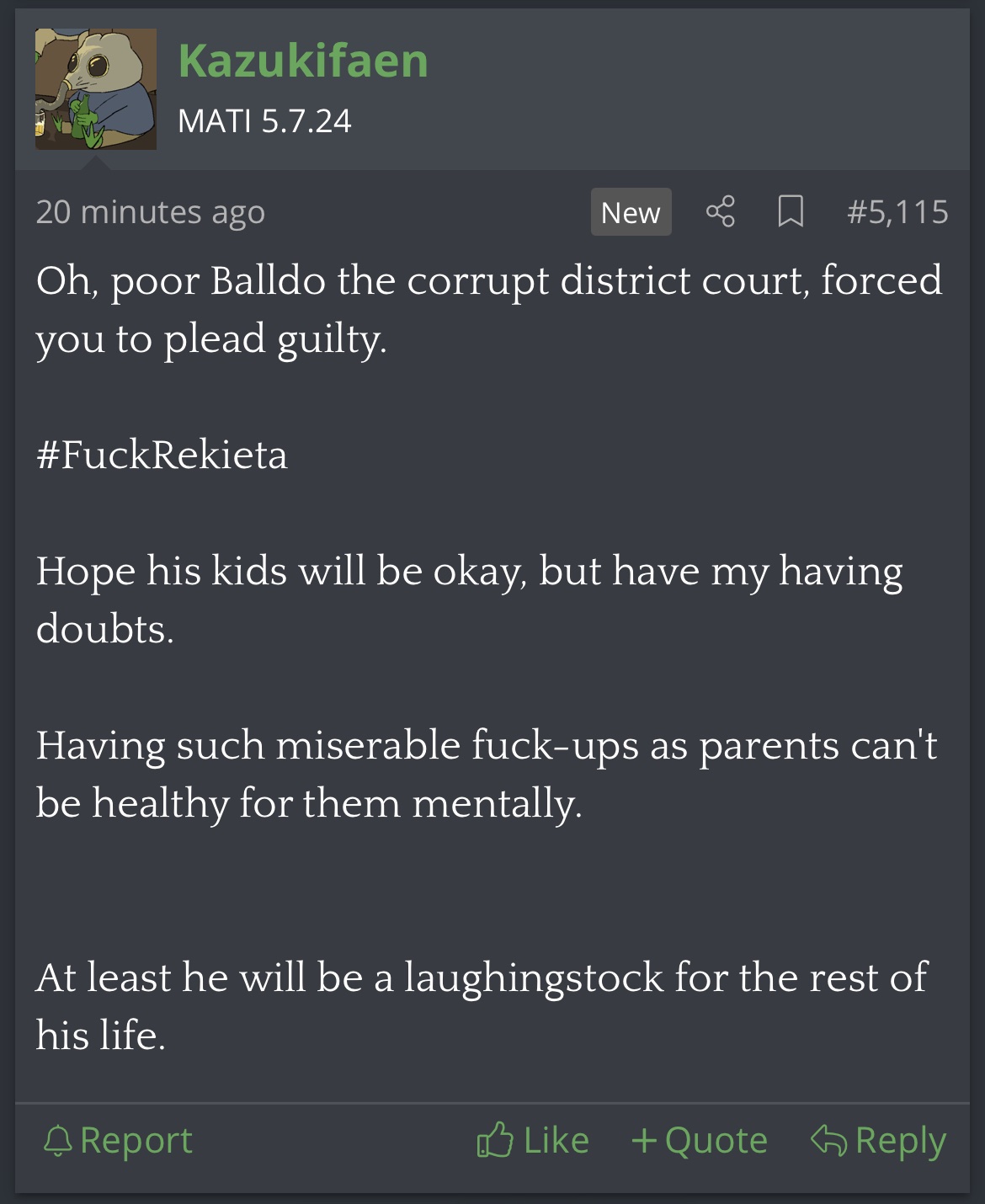Share this post using the share icon
The width and height of the screenshot is (985, 1204).
pyautogui.click(x=721, y=211)
